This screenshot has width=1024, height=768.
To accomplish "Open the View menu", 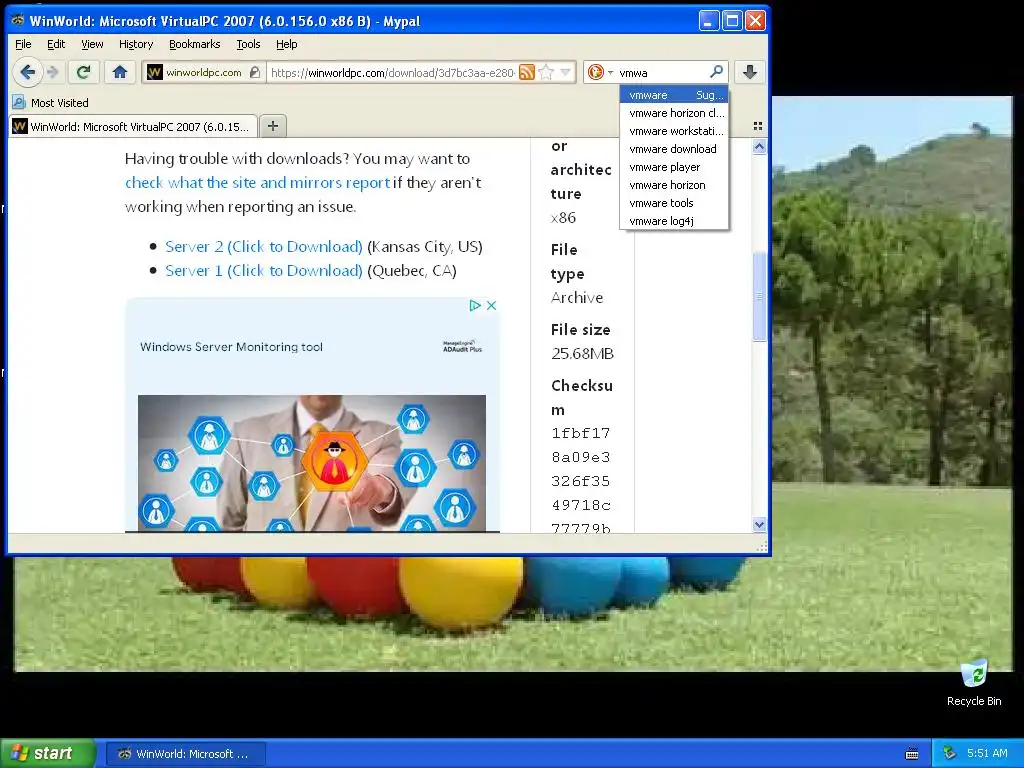I will tap(92, 44).
